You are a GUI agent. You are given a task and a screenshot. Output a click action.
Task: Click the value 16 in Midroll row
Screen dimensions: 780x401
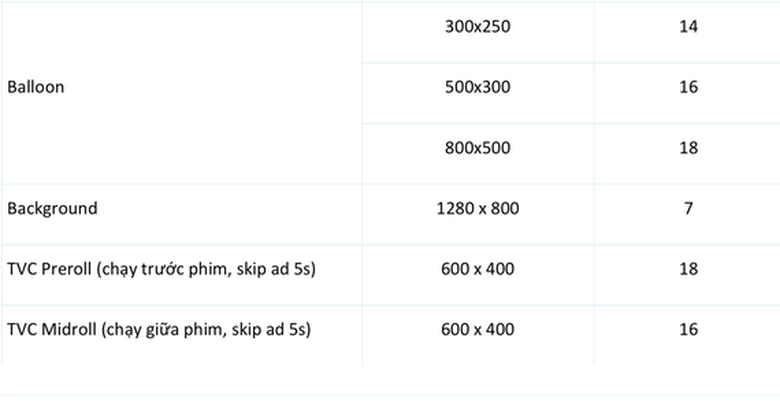[x=688, y=330]
